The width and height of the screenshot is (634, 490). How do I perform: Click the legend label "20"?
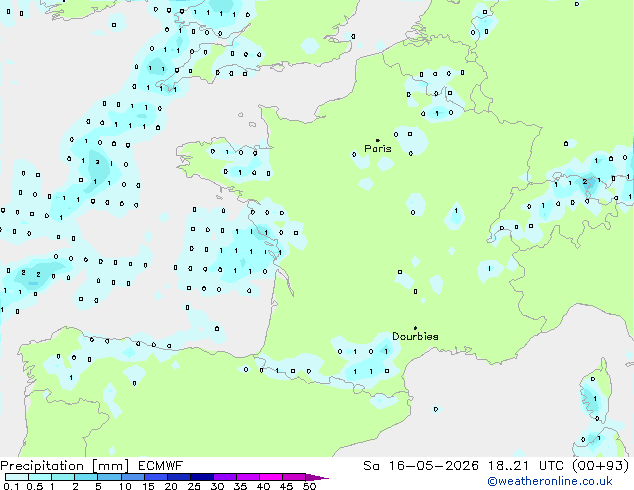click(171, 486)
